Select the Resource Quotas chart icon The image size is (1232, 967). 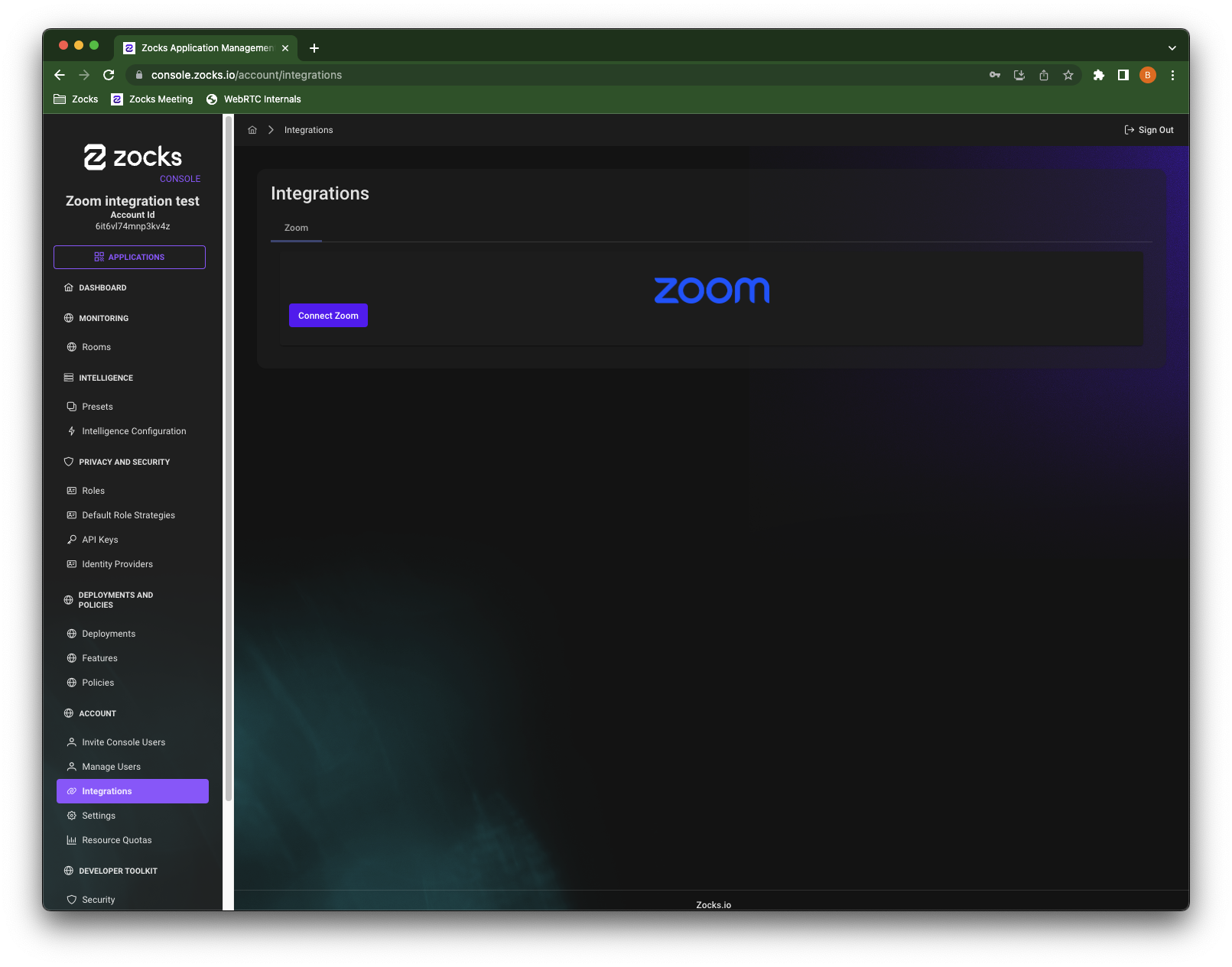click(70, 840)
